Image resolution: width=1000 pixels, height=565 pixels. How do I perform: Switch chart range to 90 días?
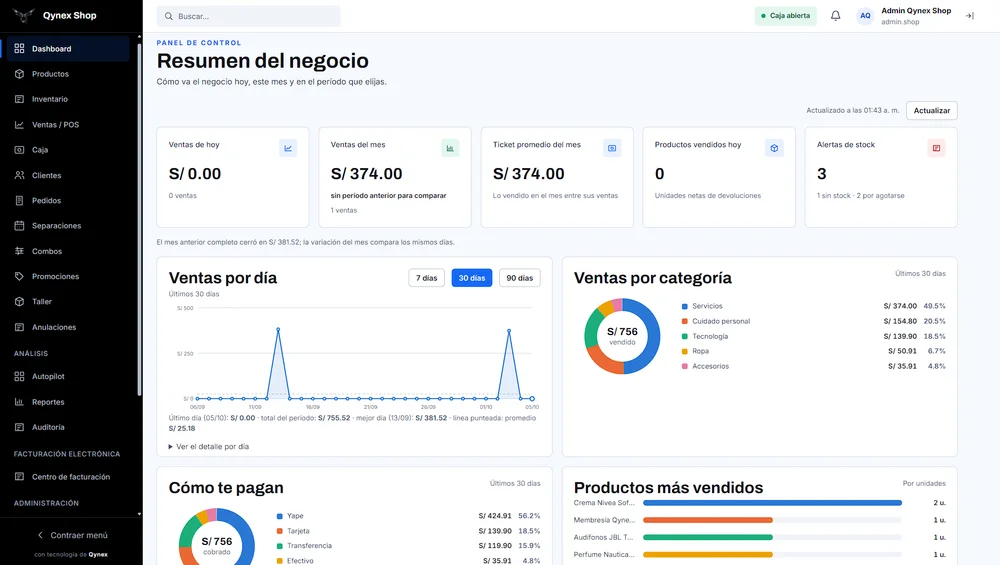click(520, 278)
